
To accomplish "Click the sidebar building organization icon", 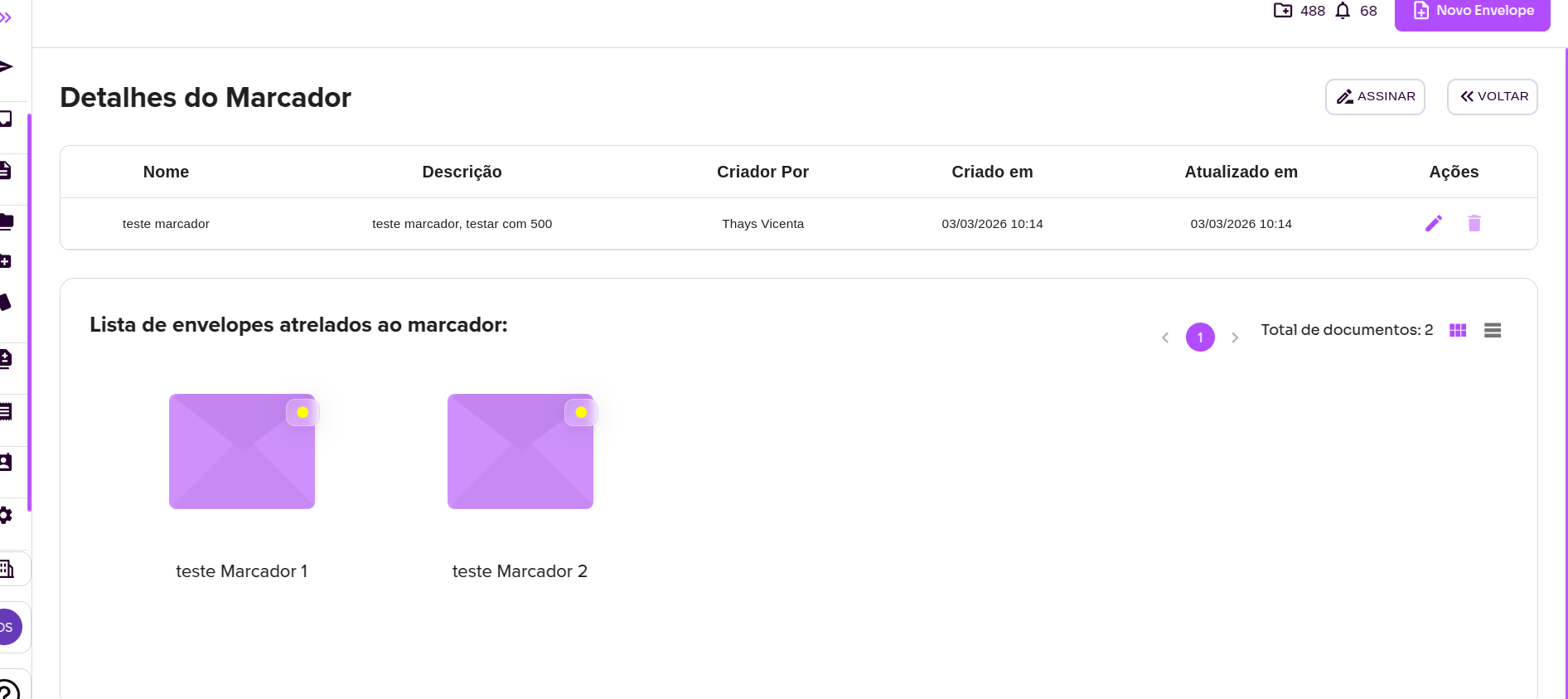I will coord(7,569).
